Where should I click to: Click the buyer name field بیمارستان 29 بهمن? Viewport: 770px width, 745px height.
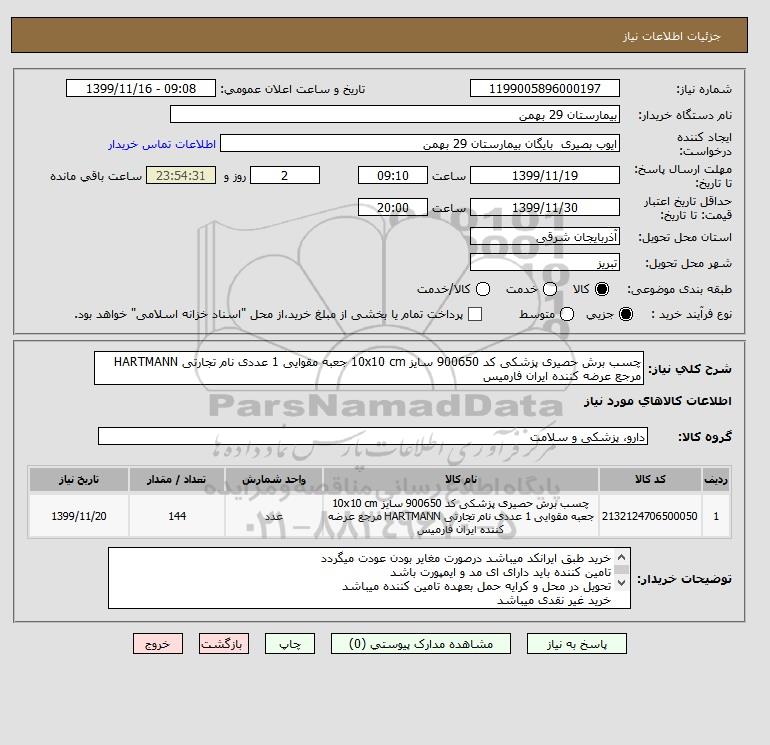[x=395, y=114]
